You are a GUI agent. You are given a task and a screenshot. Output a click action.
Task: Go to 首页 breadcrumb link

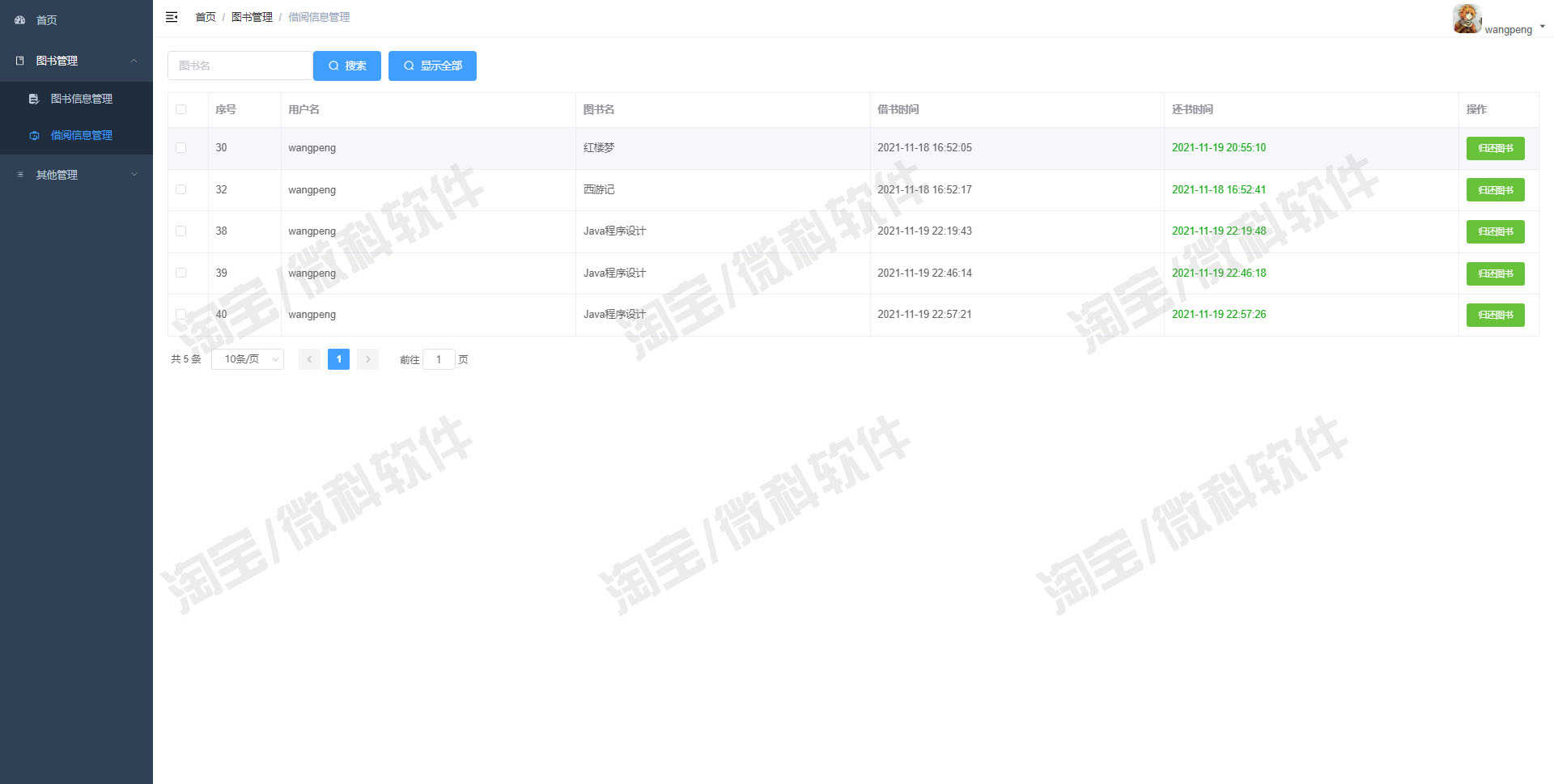pos(206,17)
